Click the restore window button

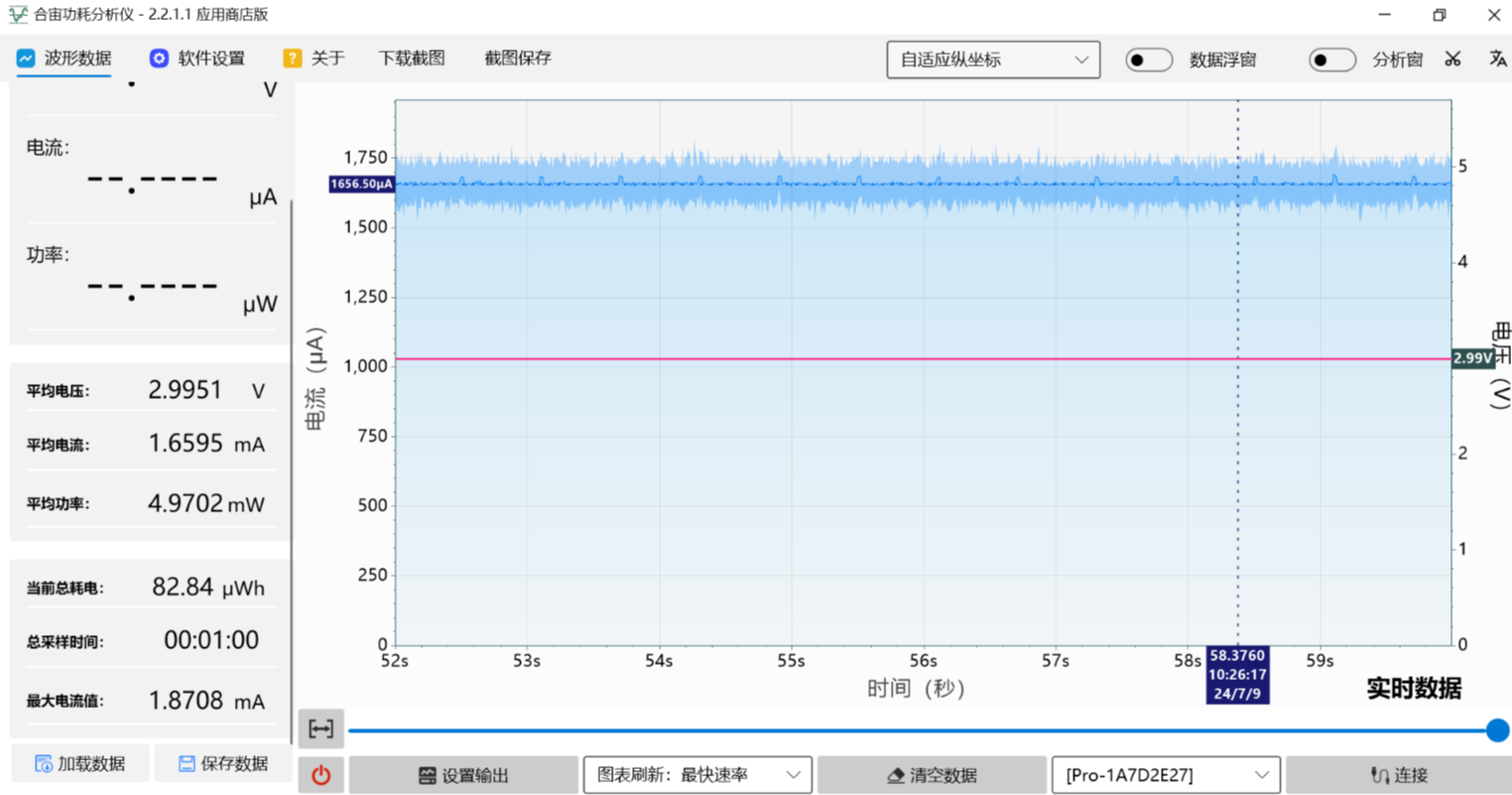[x=1440, y=15]
